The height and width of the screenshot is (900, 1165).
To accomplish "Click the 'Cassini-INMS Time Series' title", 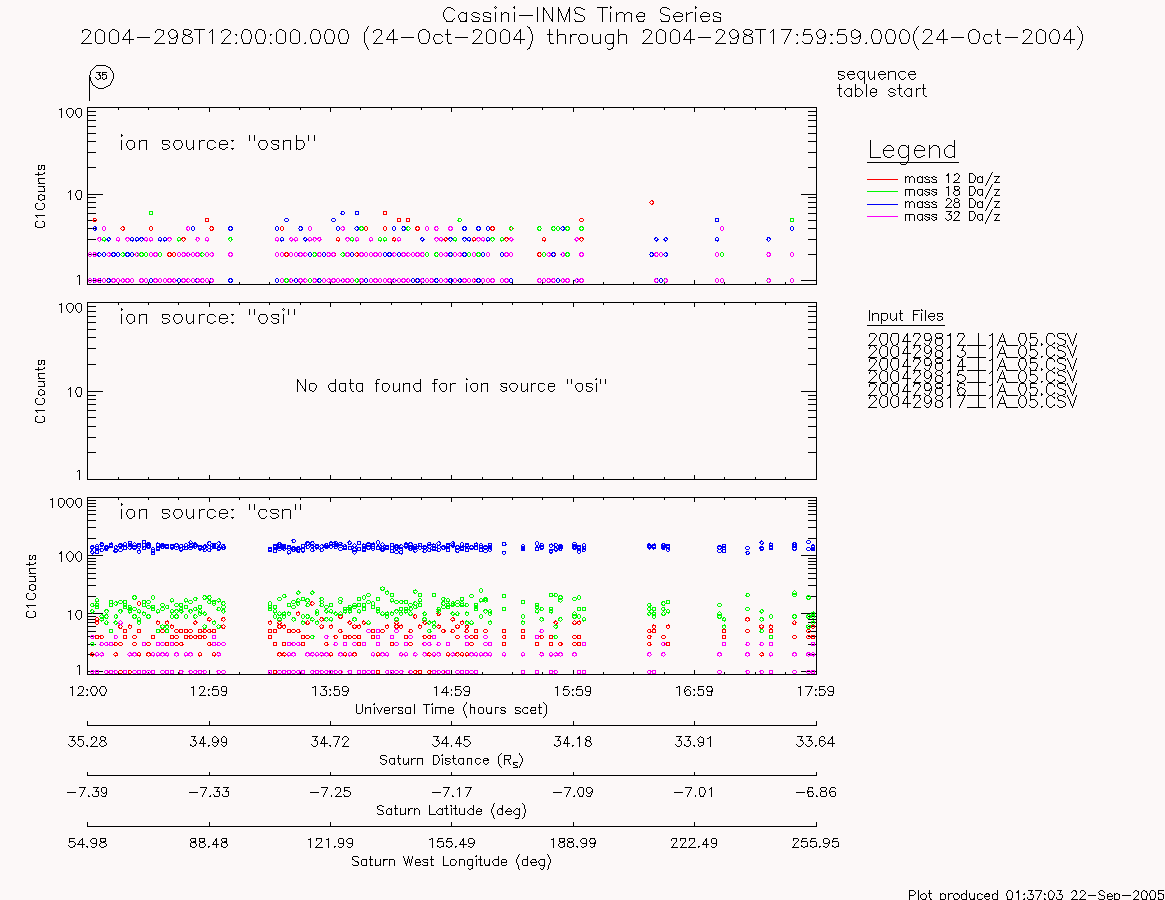I will [582, 15].
